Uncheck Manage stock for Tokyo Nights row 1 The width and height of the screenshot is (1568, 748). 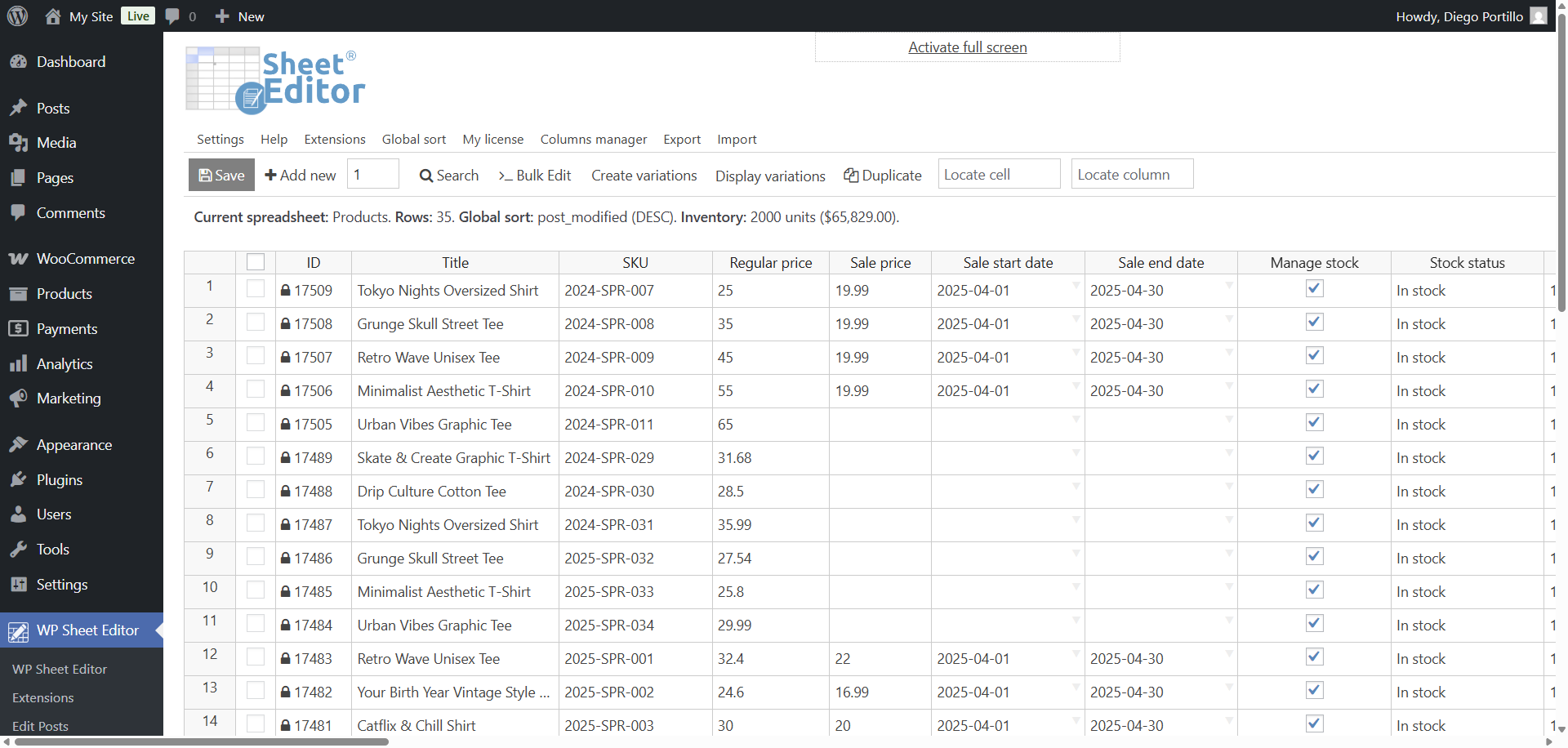click(x=1314, y=289)
